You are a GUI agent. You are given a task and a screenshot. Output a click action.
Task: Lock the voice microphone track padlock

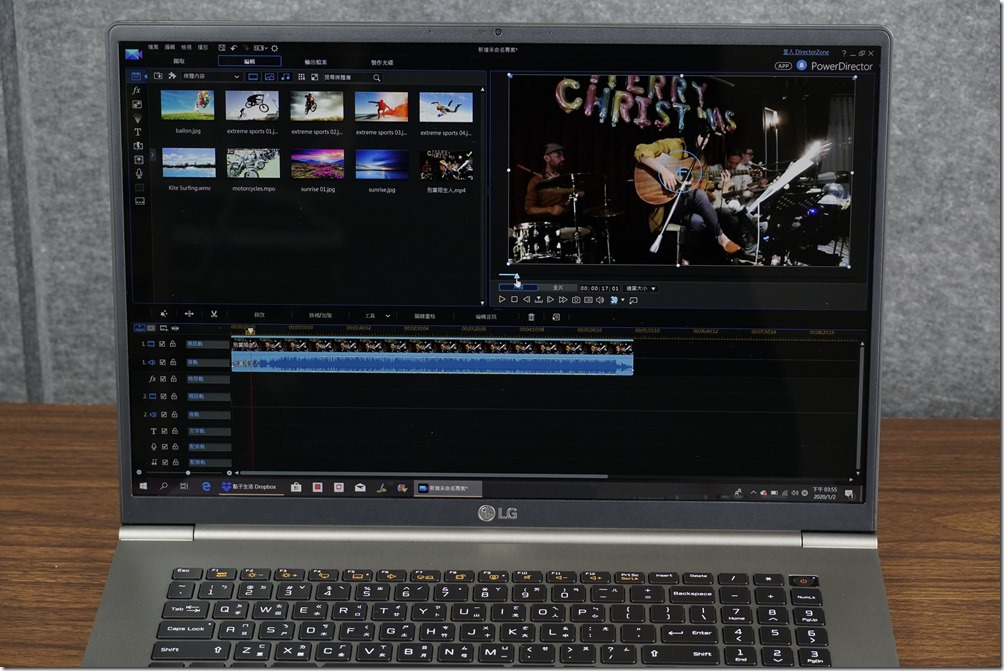click(175, 446)
